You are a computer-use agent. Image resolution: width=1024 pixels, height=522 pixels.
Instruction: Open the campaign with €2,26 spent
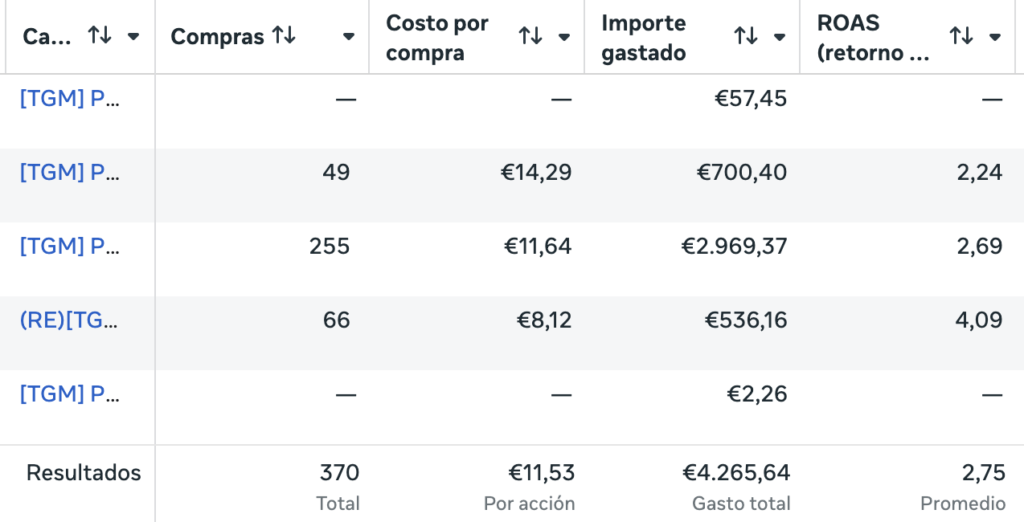coord(69,394)
